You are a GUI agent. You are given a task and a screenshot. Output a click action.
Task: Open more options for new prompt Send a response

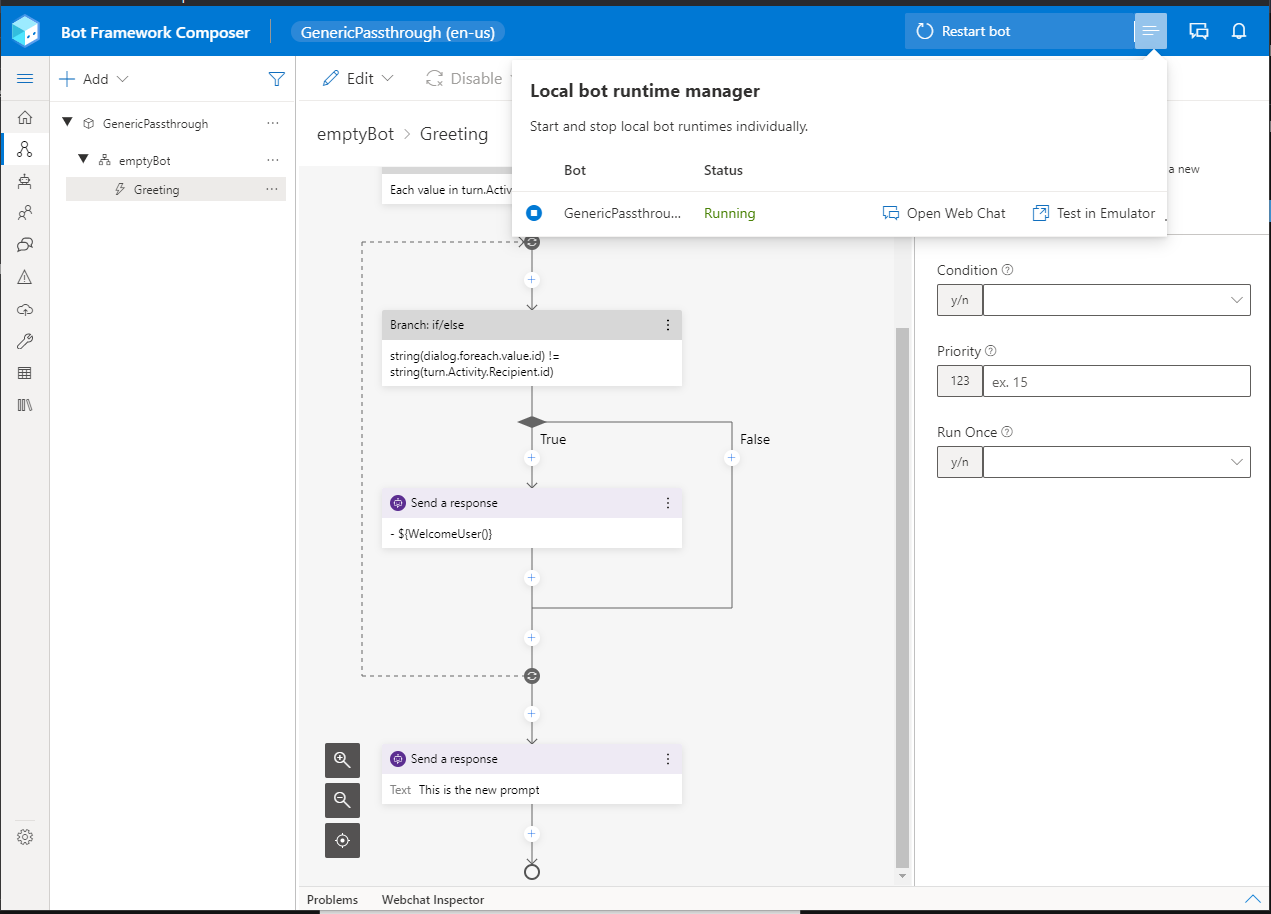(668, 759)
